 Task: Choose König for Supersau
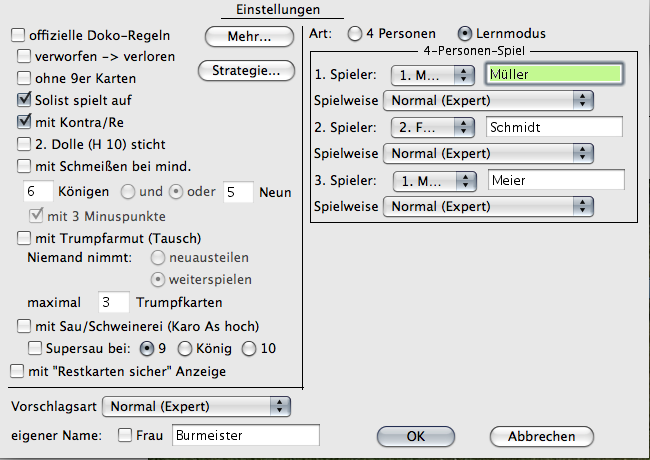(184, 349)
